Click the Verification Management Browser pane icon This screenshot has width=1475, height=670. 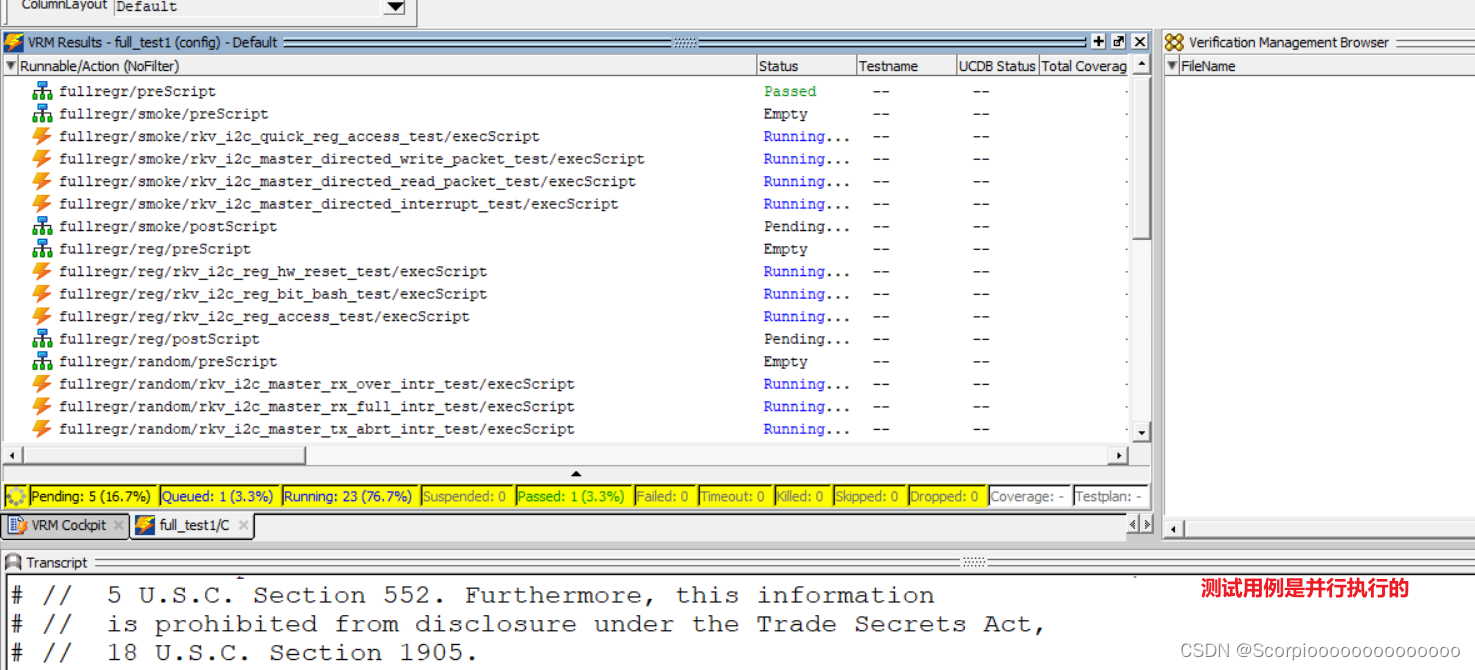point(1174,42)
